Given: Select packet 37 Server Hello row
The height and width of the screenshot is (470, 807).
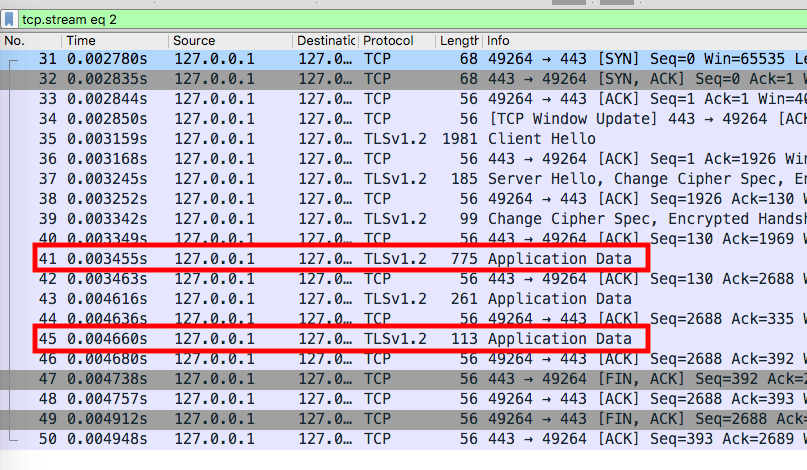Looking at the screenshot, I should point(404,179).
